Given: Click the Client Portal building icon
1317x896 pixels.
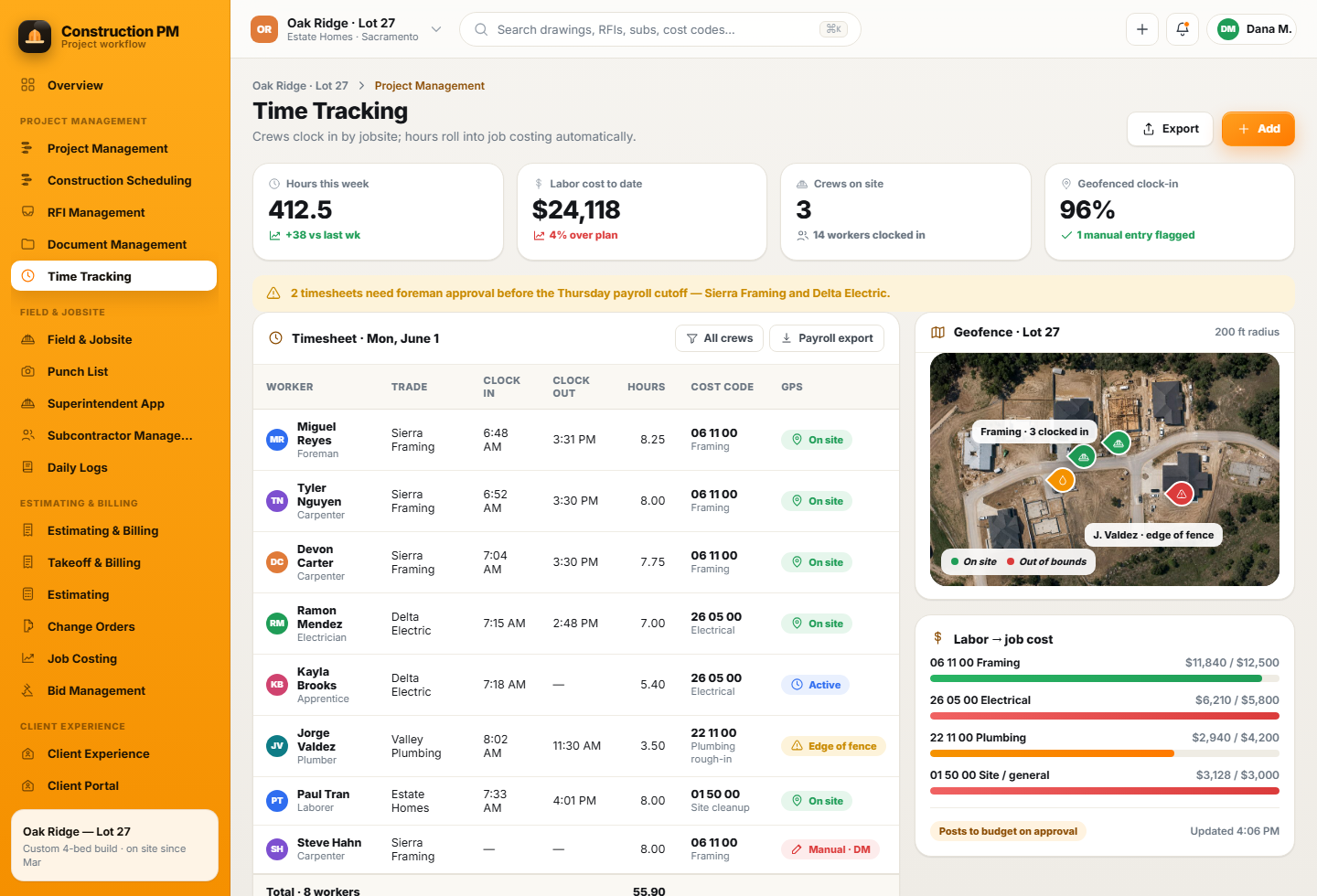Looking at the screenshot, I should 27,785.
